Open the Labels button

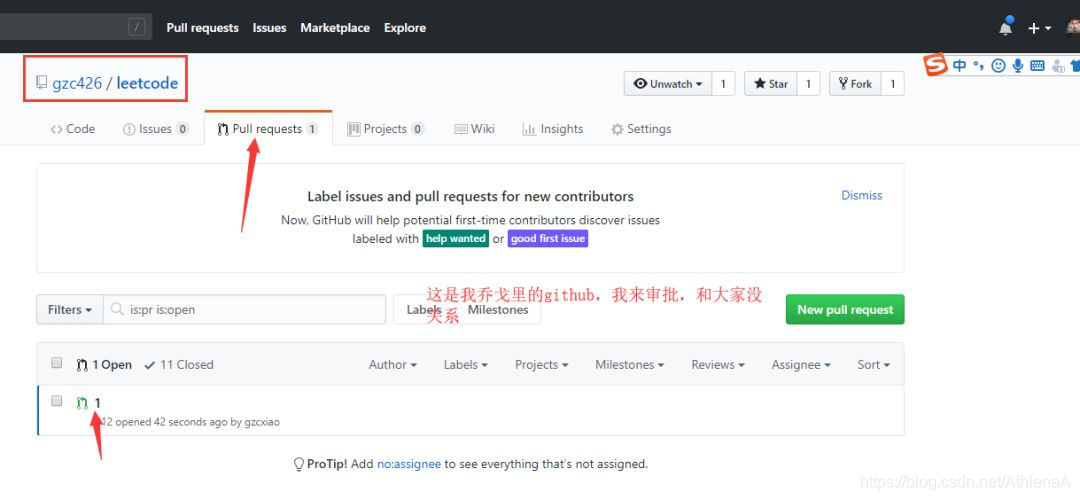pos(424,310)
